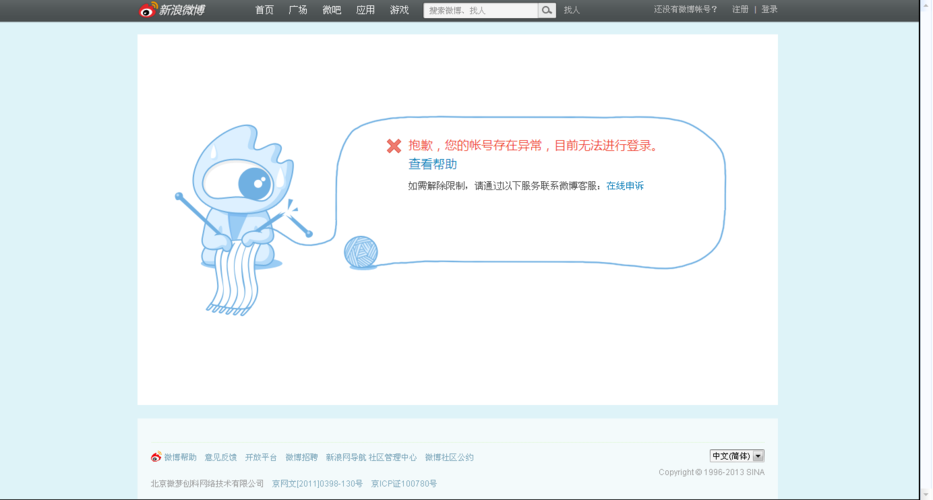This screenshot has width=933, height=500.
Task: Open the 新浪网导航 footer link
Action: click(x=346, y=457)
